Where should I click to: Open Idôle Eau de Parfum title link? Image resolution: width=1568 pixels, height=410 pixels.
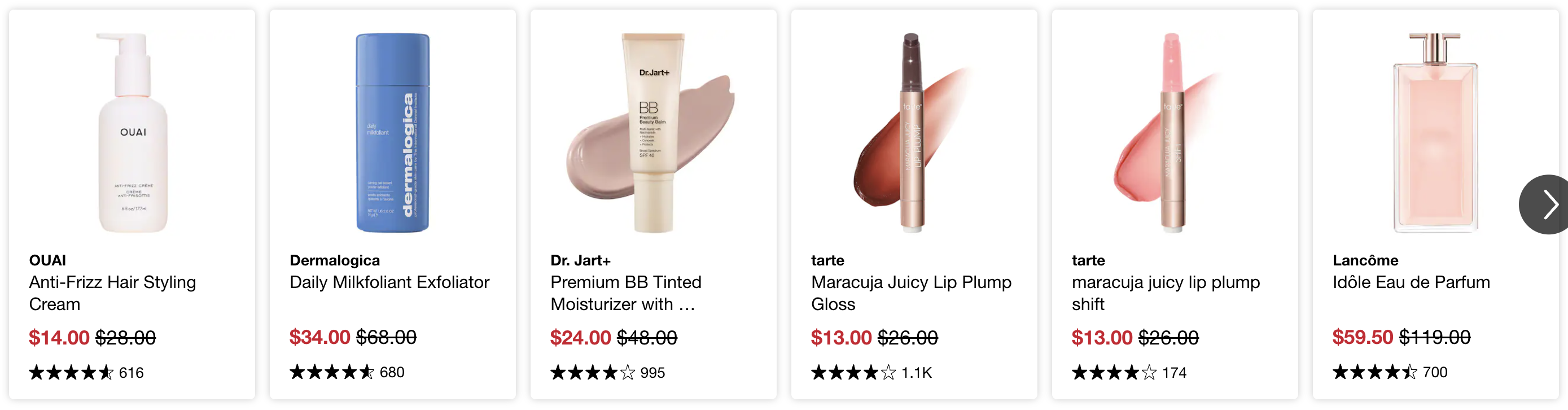[1411, 282]
